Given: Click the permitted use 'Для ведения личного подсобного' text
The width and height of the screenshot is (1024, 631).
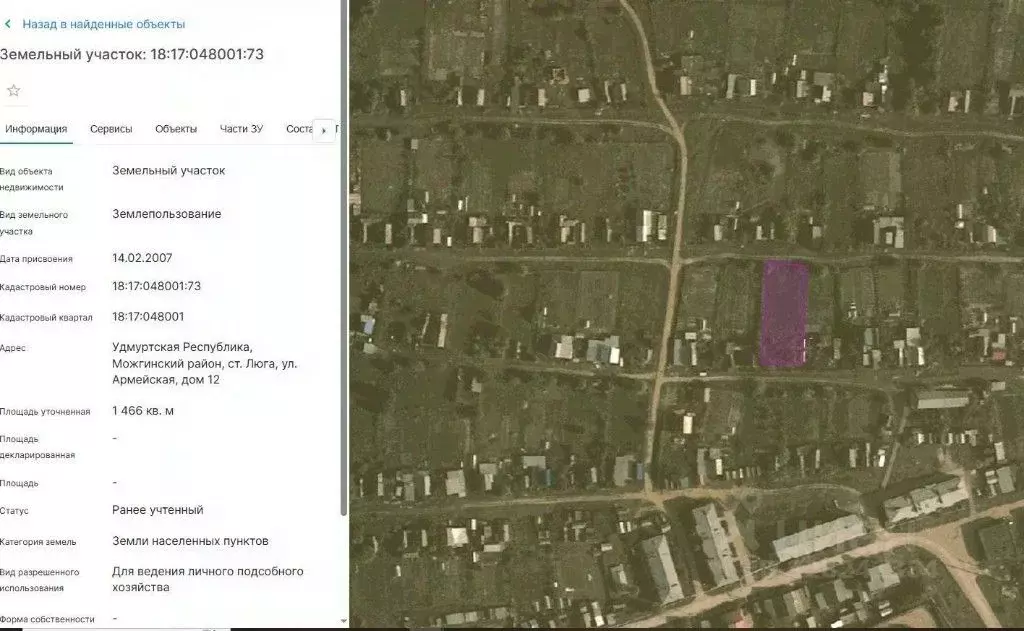Looking at the screenshot, I should click(x=208, y=572).
